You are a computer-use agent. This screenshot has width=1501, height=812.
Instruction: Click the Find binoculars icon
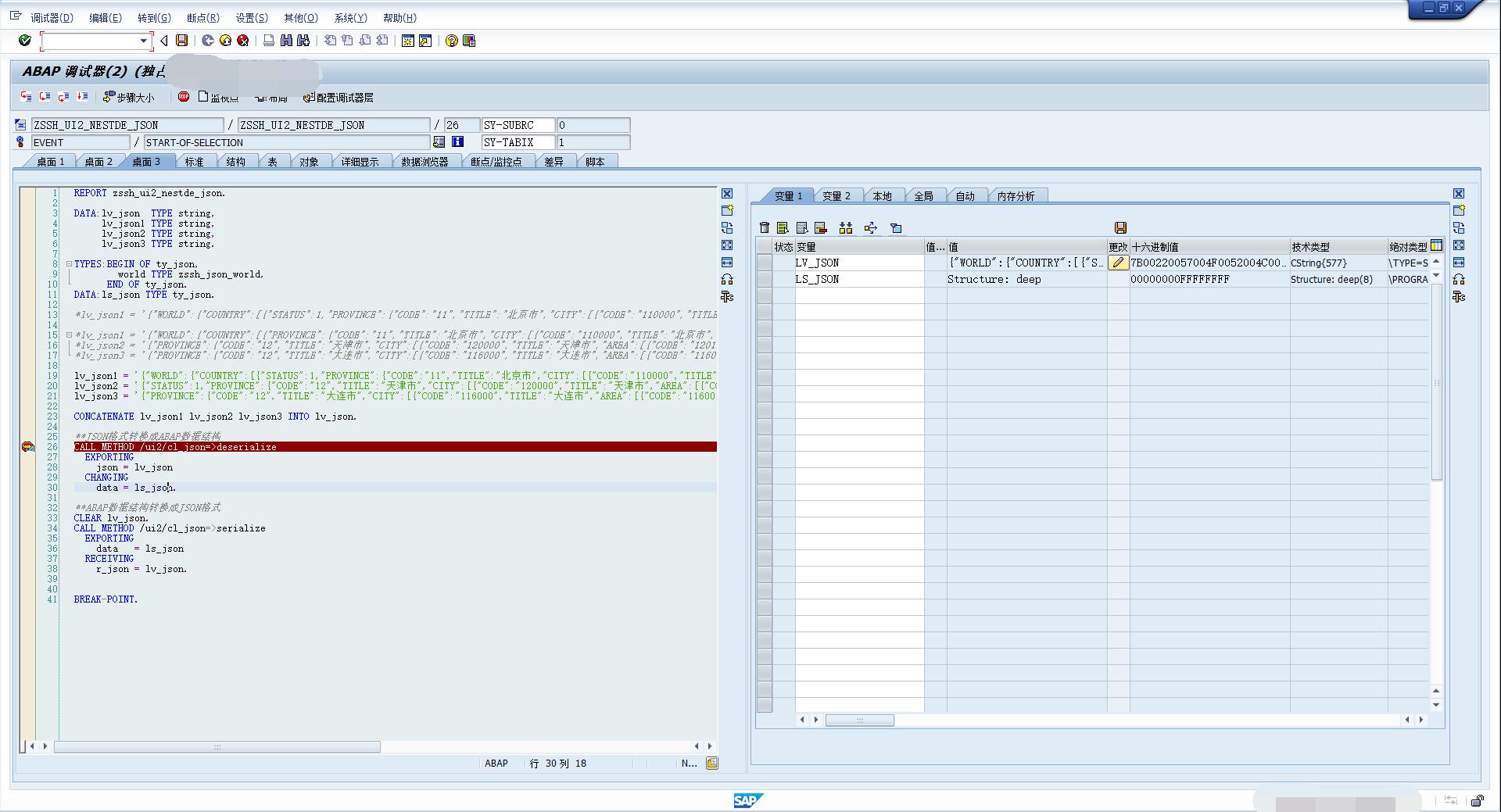coord(286,41)
